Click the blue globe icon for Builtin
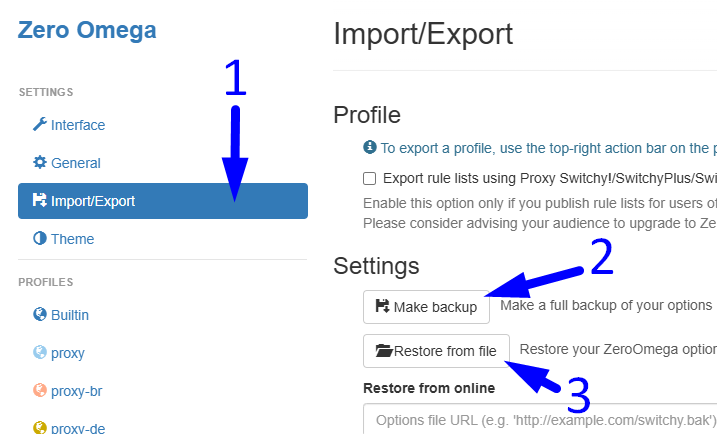 click(x=40, y=314)
